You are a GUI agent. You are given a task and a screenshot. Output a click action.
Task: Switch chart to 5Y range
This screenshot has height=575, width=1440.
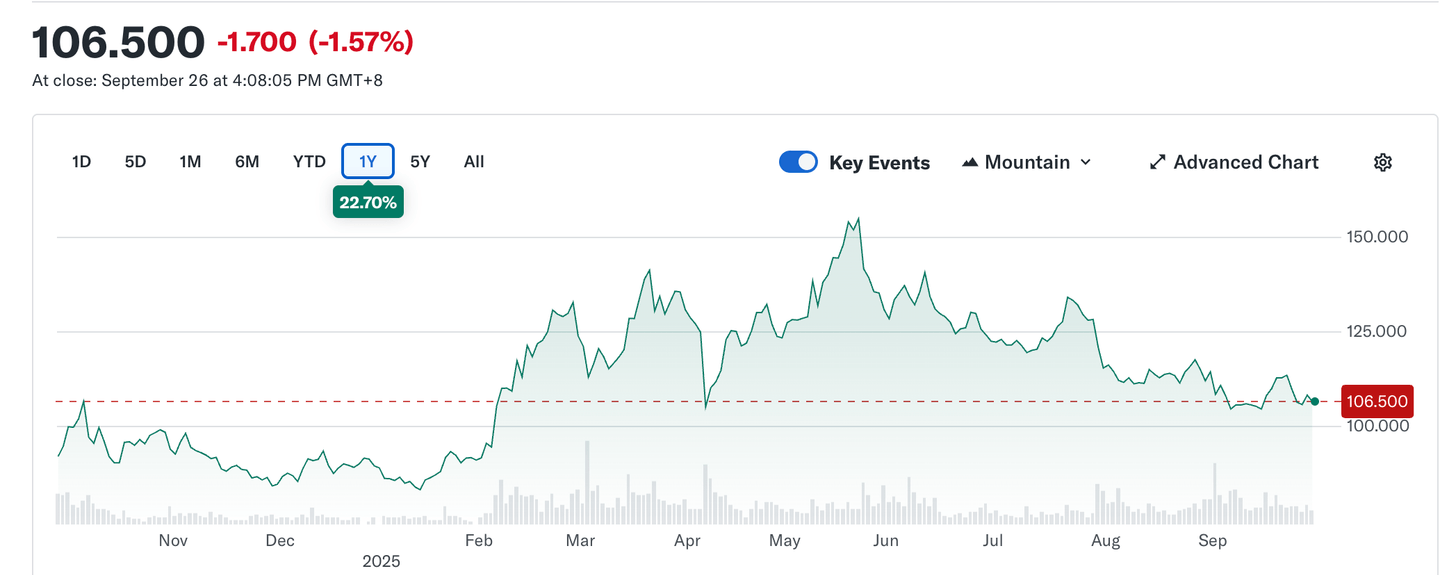[420, 162]
